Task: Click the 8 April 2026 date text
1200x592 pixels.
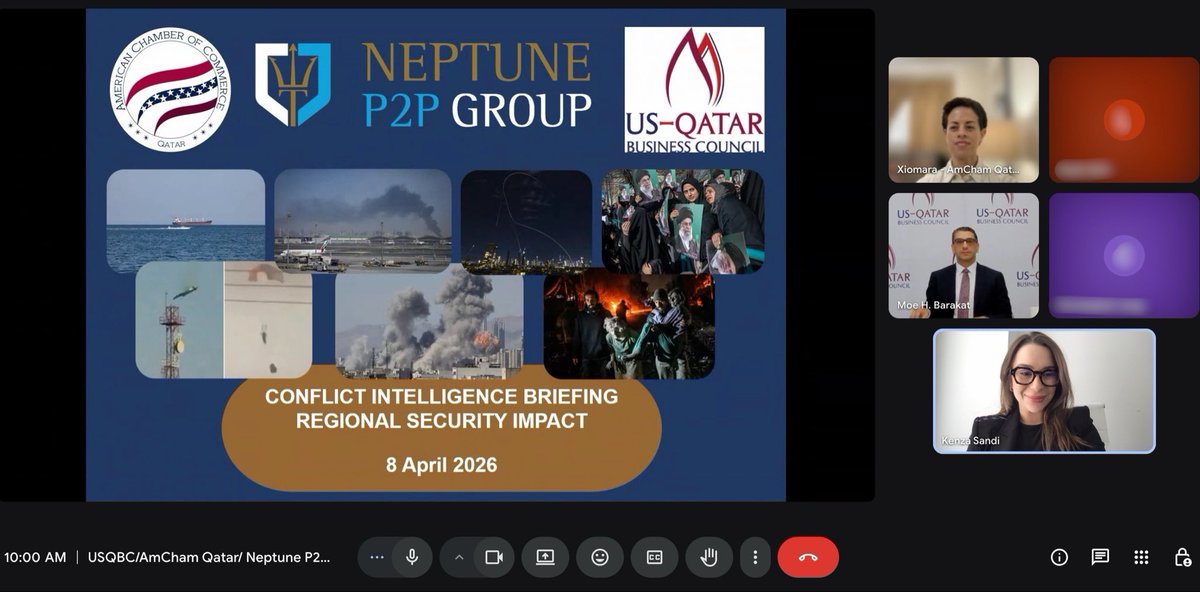Action: tap(441, 465)
